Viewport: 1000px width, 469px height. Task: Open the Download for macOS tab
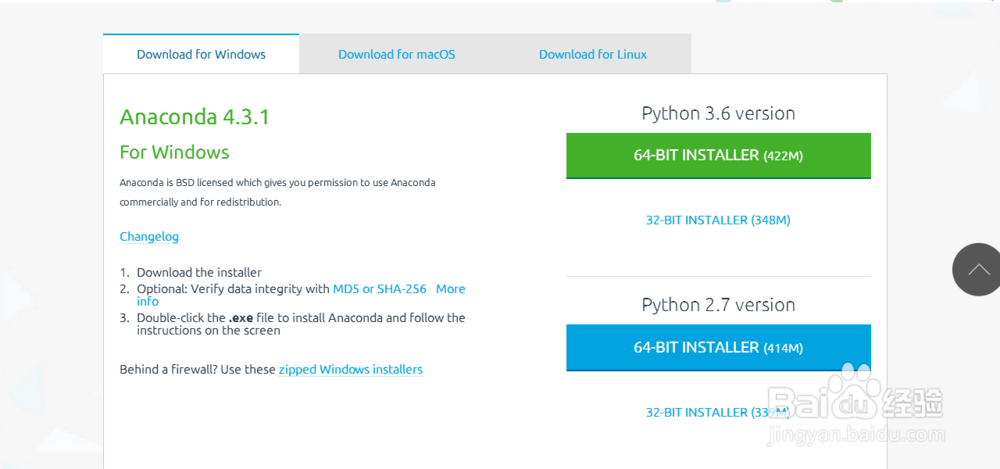click(396, 54)
